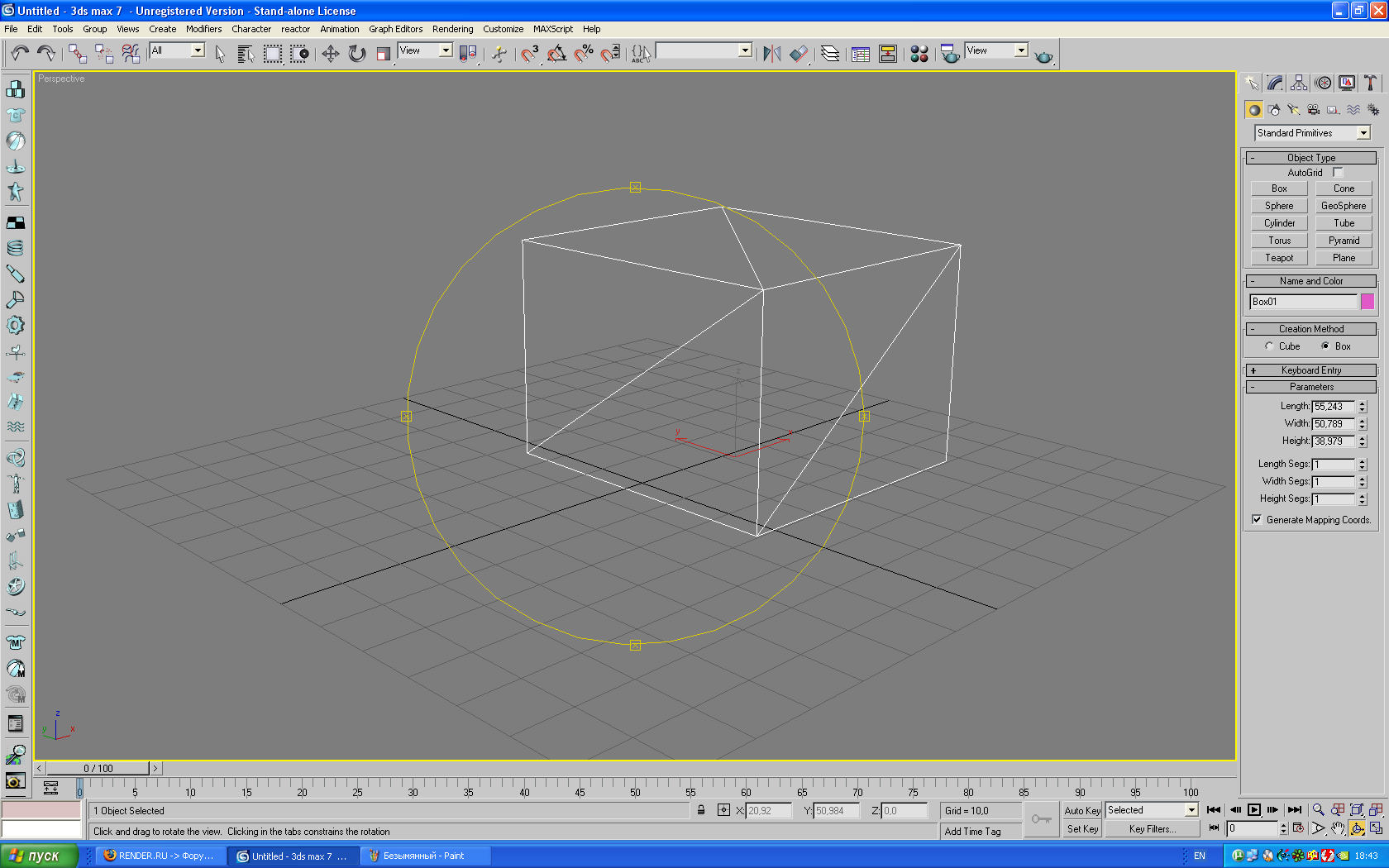Activate the Select and Scale tool
This screenshot has height=868, width=1389.
point(383,54)
